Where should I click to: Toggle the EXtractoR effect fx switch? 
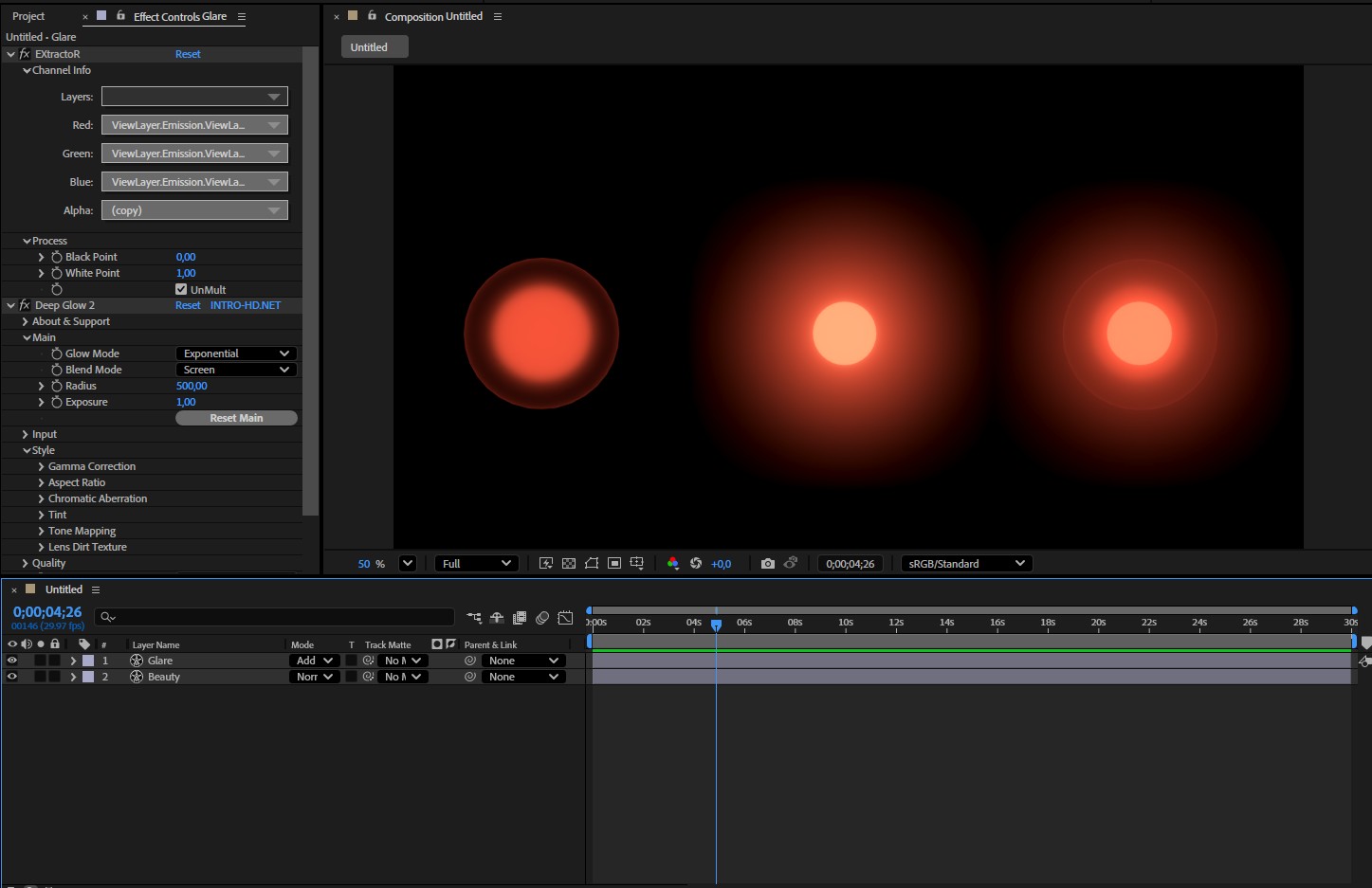tap(25, 54)
